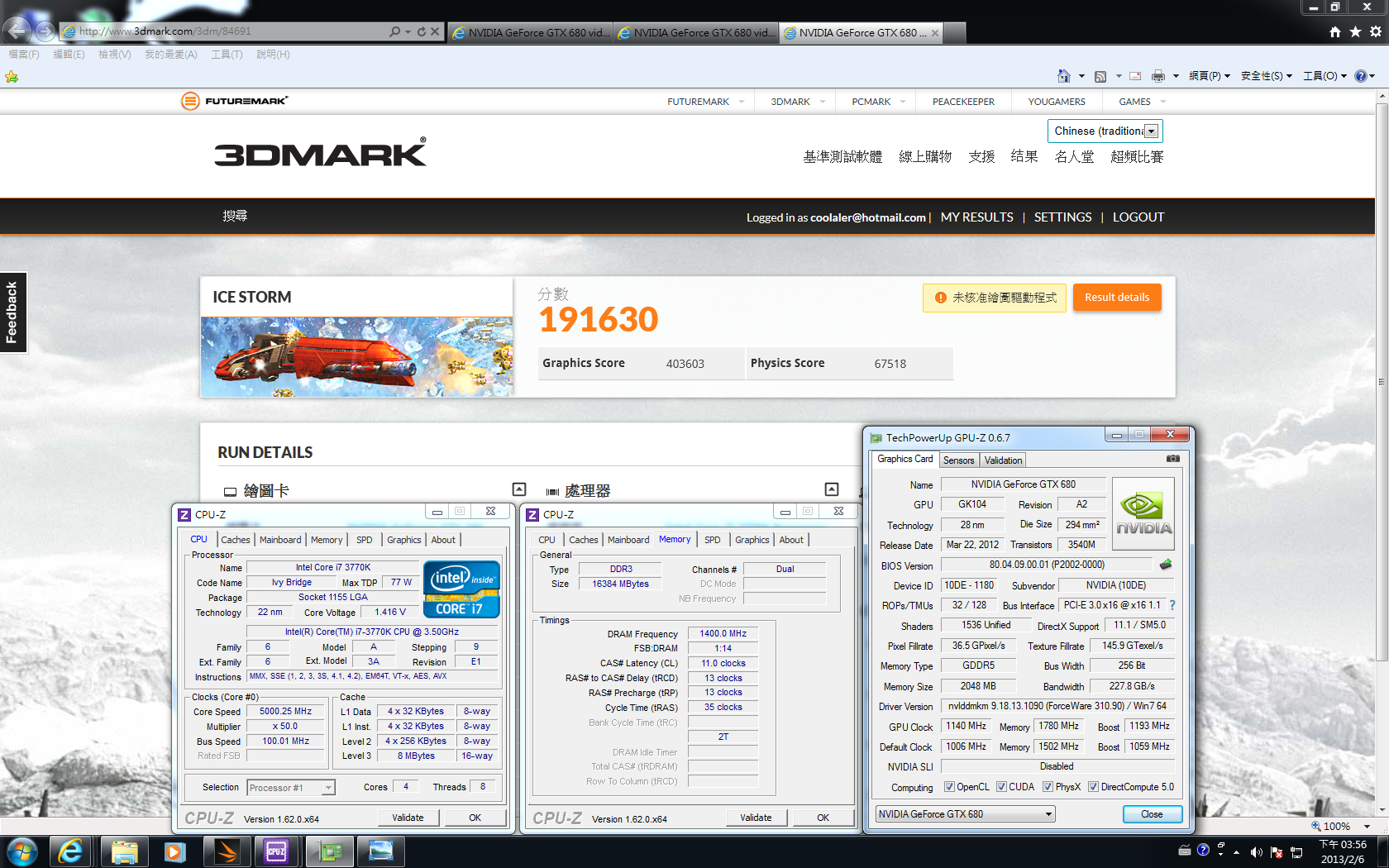The height and width of the screenshot is (868, 1389).
Task: Open GPU-Z from the taskbar
Action: click(x=330, y=851)
